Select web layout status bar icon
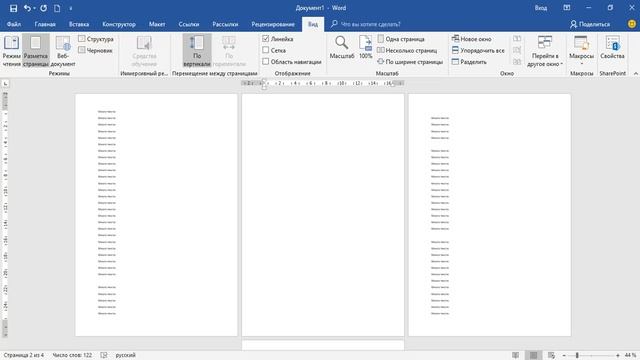This screenshot has height=360, width=640. pyautogui.click(x=551, y=355)
